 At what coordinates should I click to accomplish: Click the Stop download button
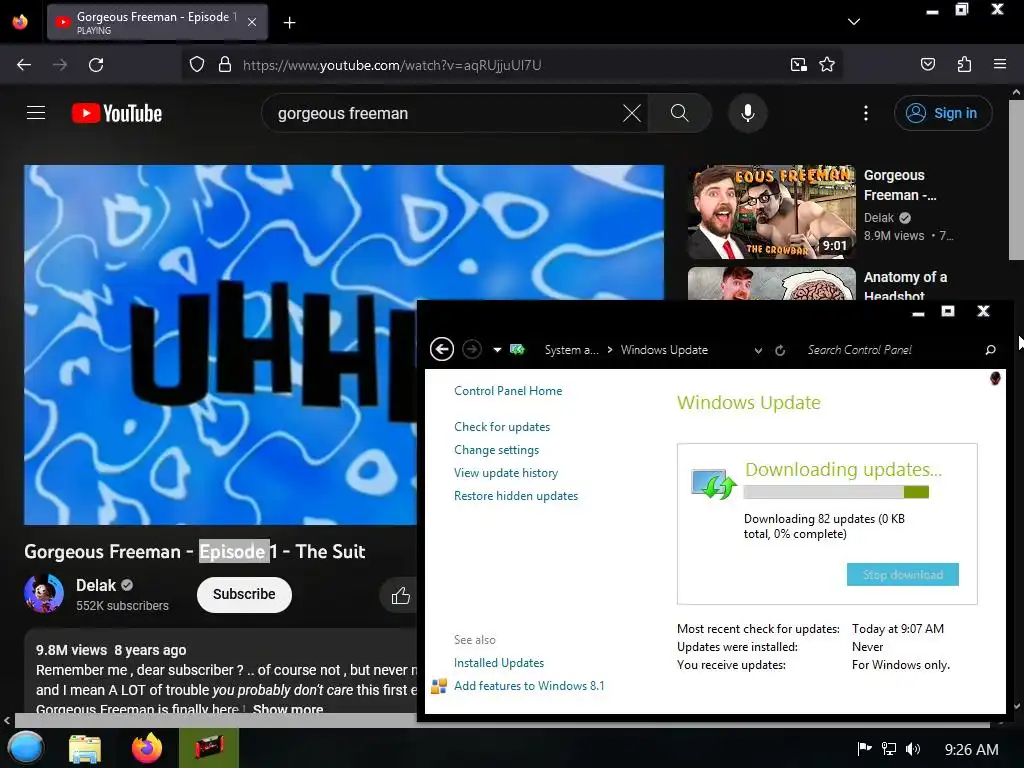[903, 575]
